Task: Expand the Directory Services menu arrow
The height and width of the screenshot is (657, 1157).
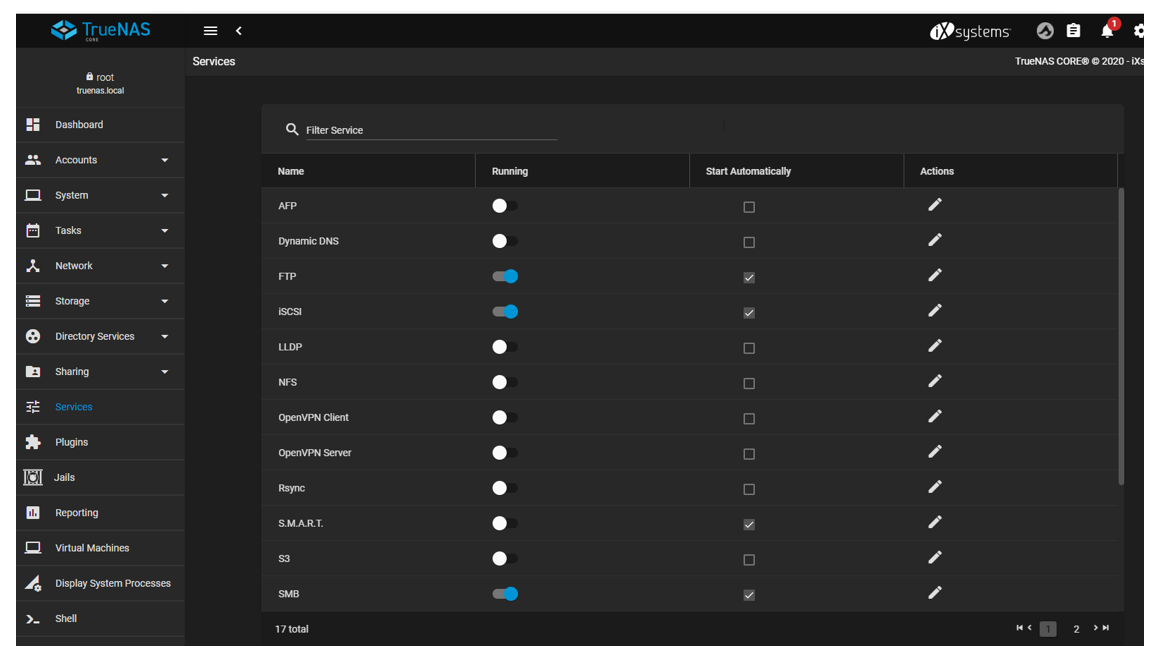Action: (165, 337)
